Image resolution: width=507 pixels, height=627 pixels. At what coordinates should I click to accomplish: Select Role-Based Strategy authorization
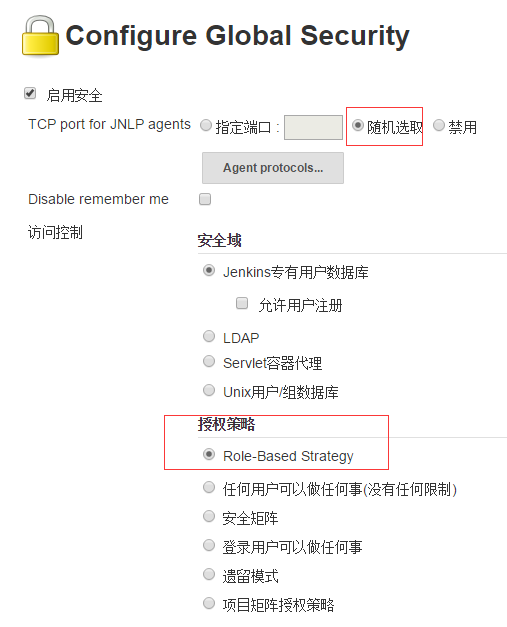[x=209, y=454]
